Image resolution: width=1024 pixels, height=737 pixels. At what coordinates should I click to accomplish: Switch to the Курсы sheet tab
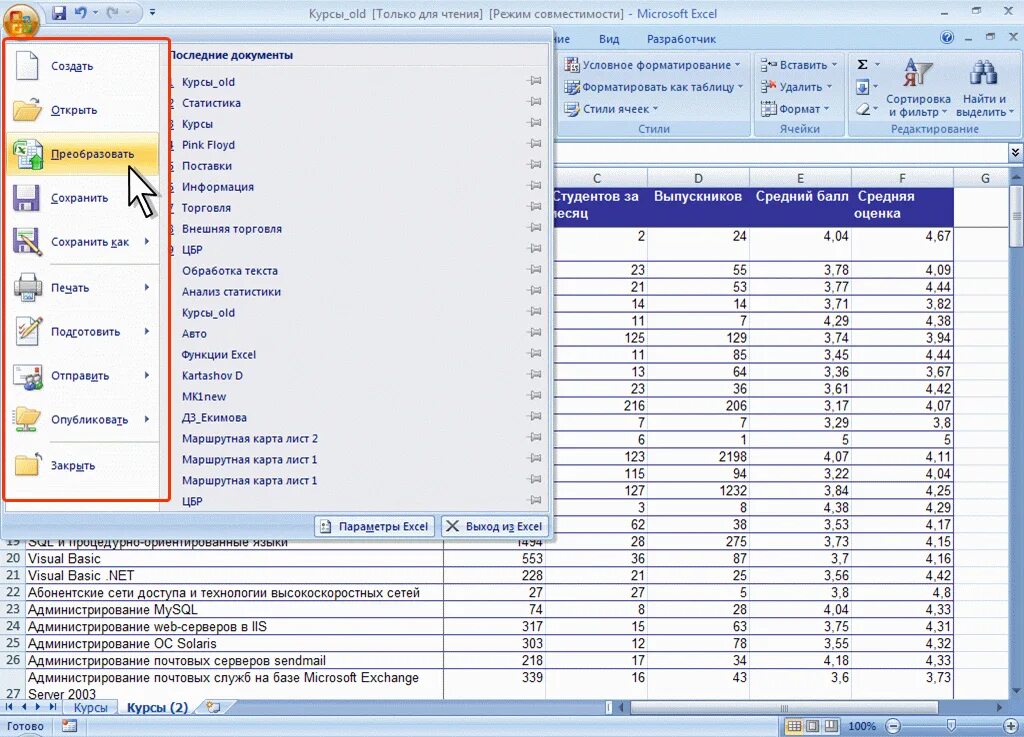pos(90,708)
